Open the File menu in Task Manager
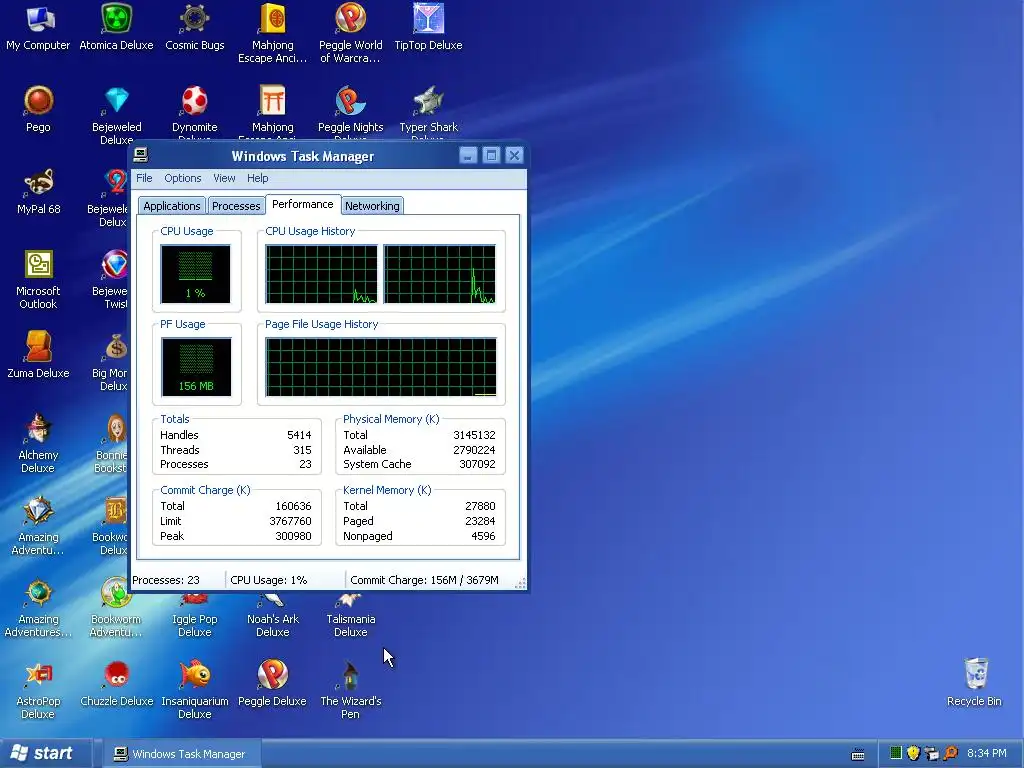Viewport: 1024px width, 768px height. click(x=144, y=178)
